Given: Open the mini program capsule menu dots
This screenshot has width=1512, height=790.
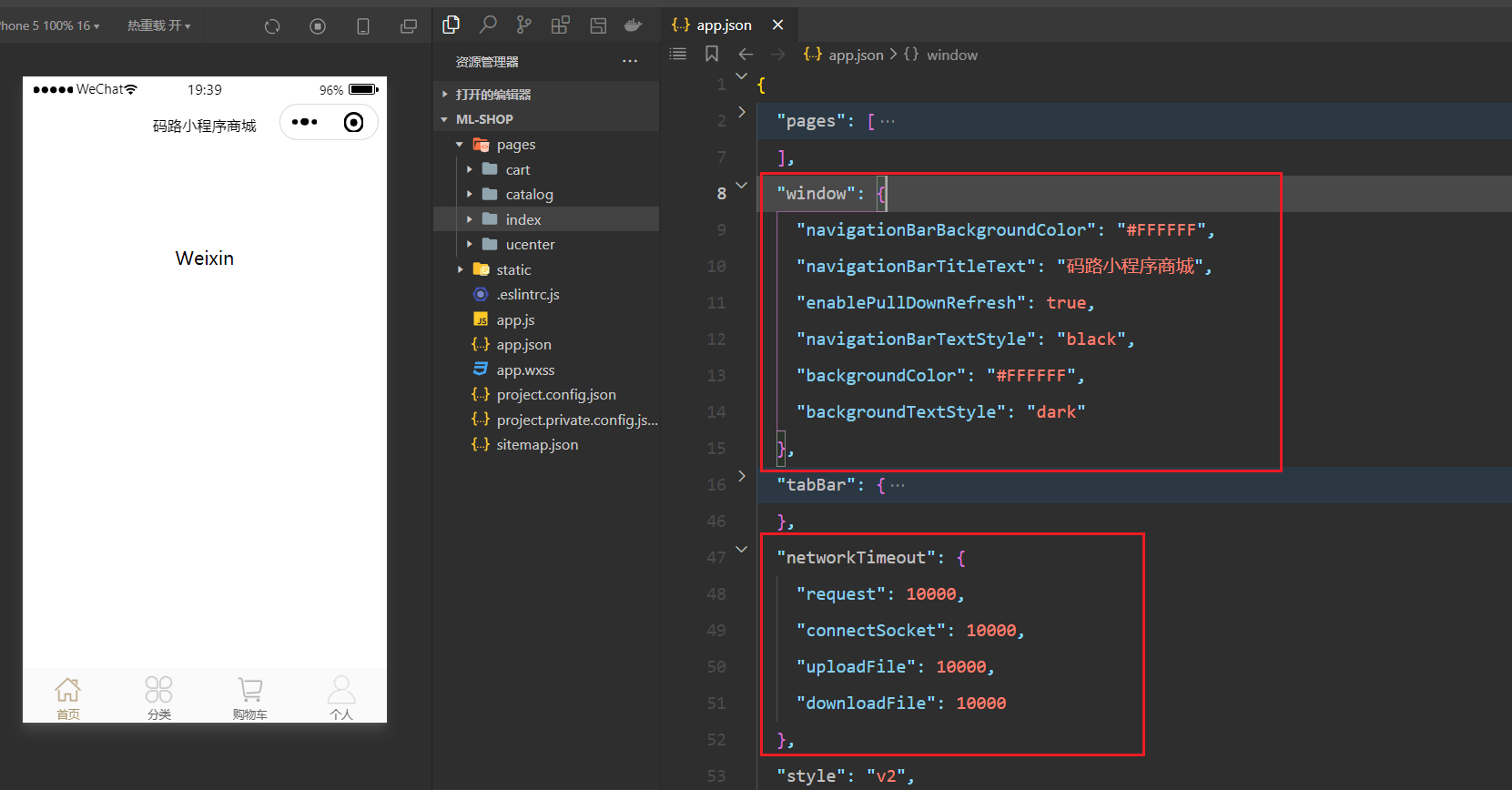Looking at the screenshot, I should coord(305,122).
